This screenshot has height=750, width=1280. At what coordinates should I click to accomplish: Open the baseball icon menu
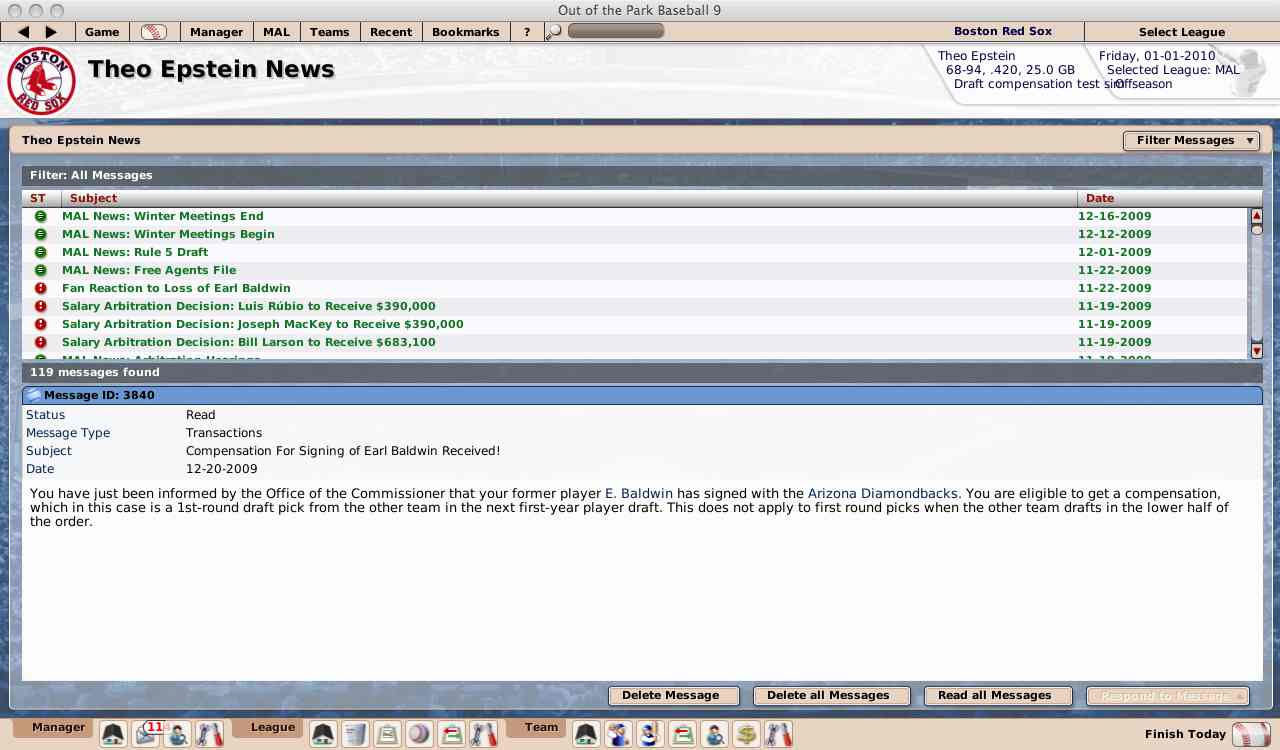coord(153,32)
